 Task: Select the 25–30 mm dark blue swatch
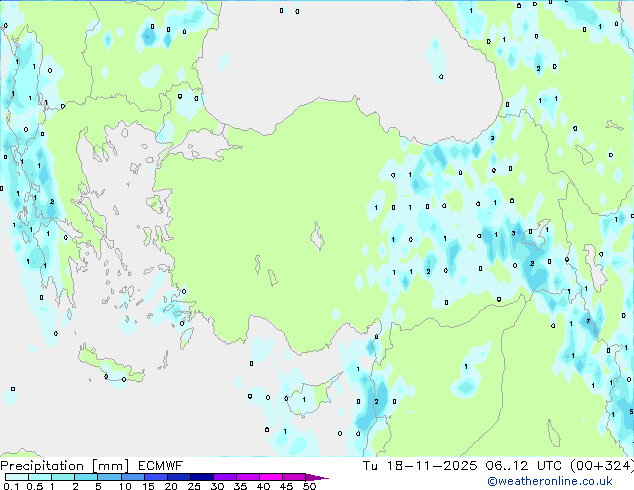pyautogui.click(x=201, y=477)
